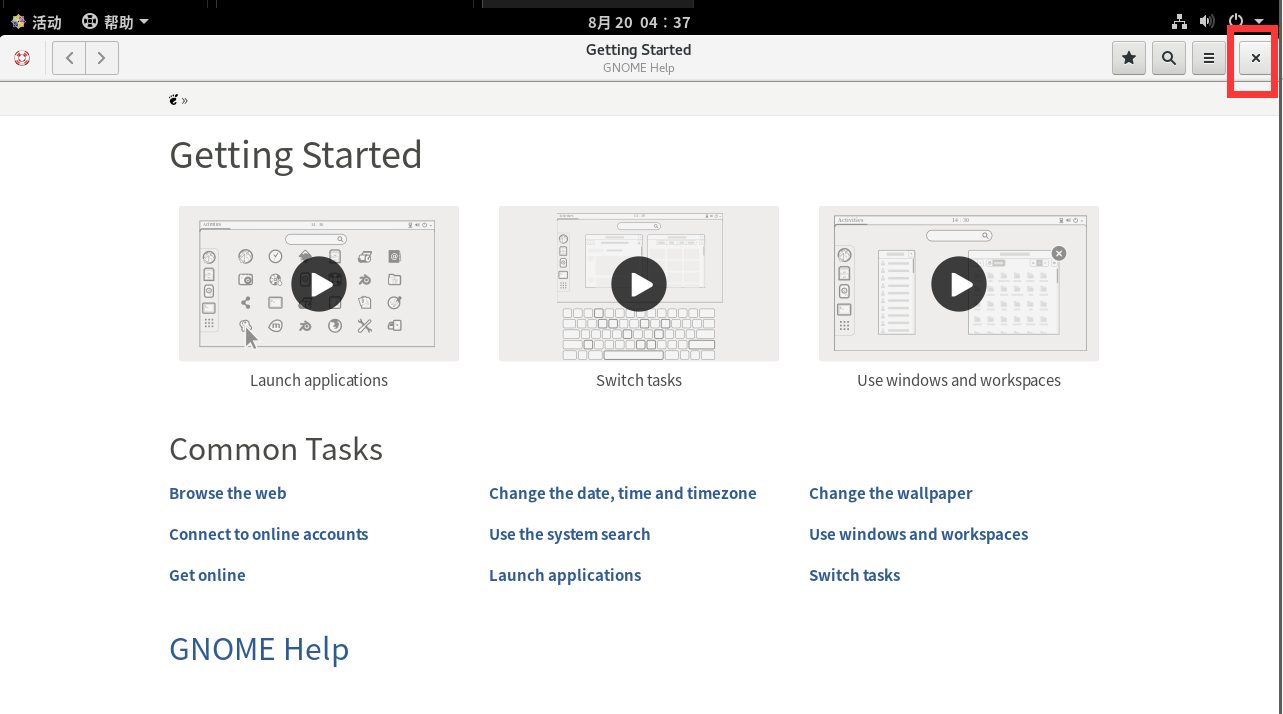The width and height of the screenshot is (1283, 714).
Task: Click the volume speaker icon in top bar
Action: pos(1207,21)
